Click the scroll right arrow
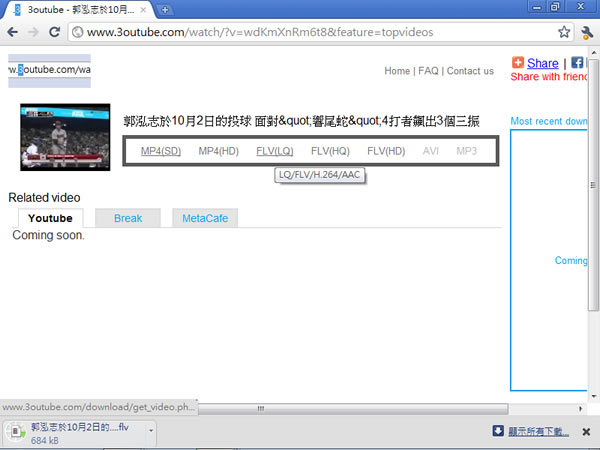 (580, 409)
